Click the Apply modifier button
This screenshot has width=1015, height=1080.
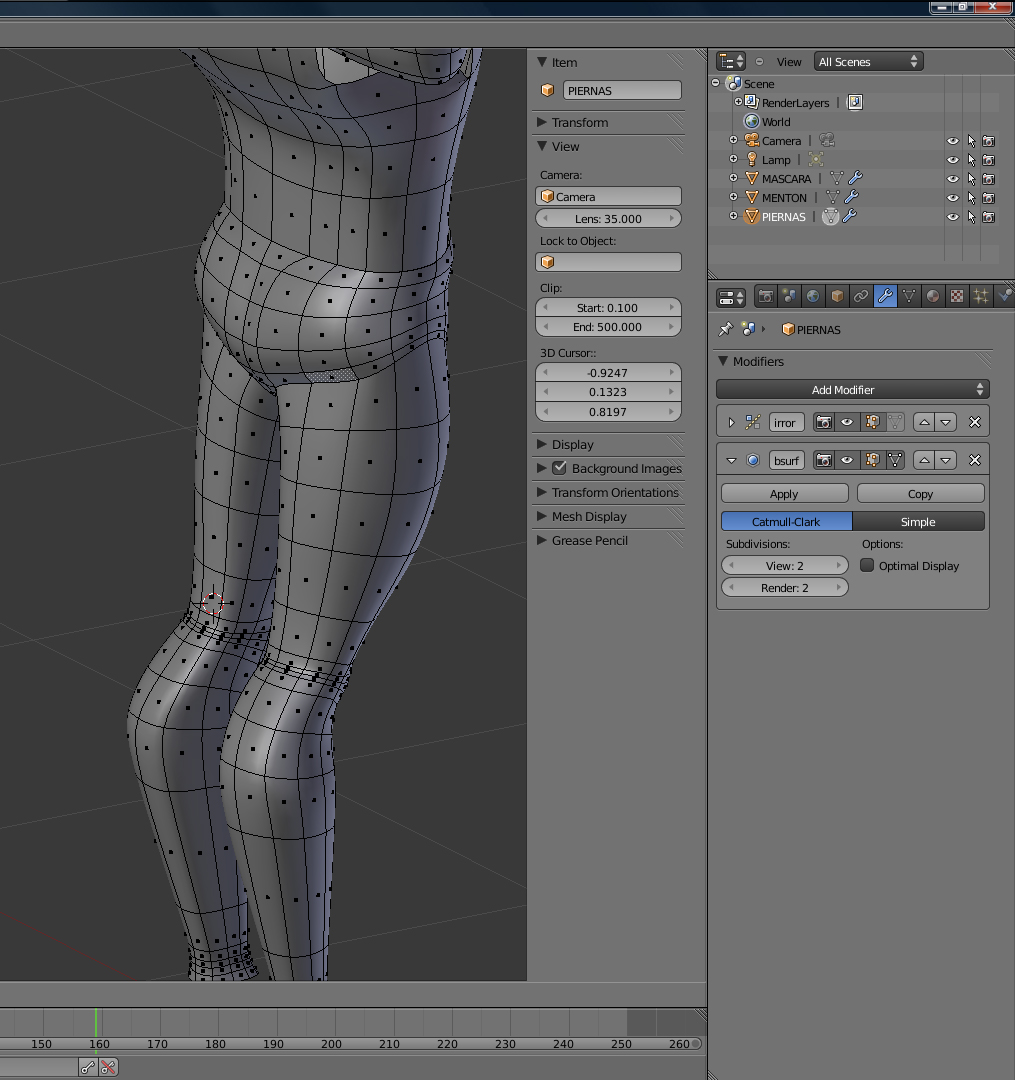tap(784, 493)
